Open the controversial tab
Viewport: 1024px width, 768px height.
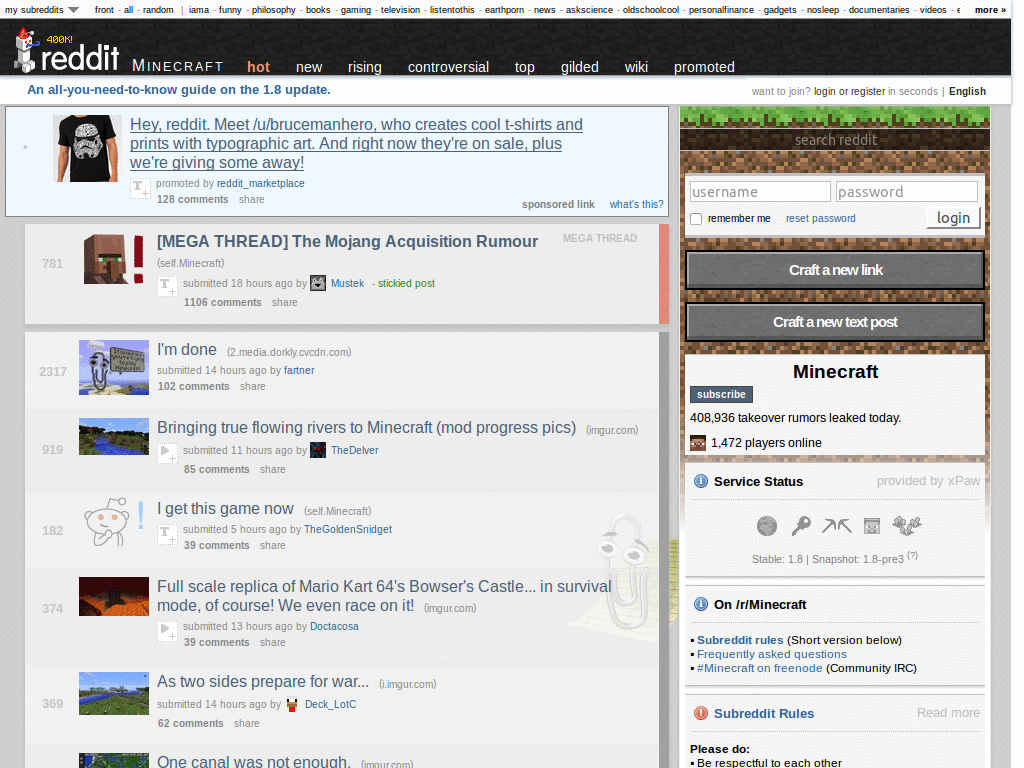(x=448, y=67)
